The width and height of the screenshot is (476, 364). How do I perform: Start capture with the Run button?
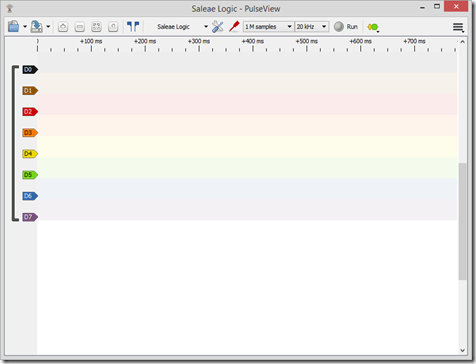pos(346,27)
